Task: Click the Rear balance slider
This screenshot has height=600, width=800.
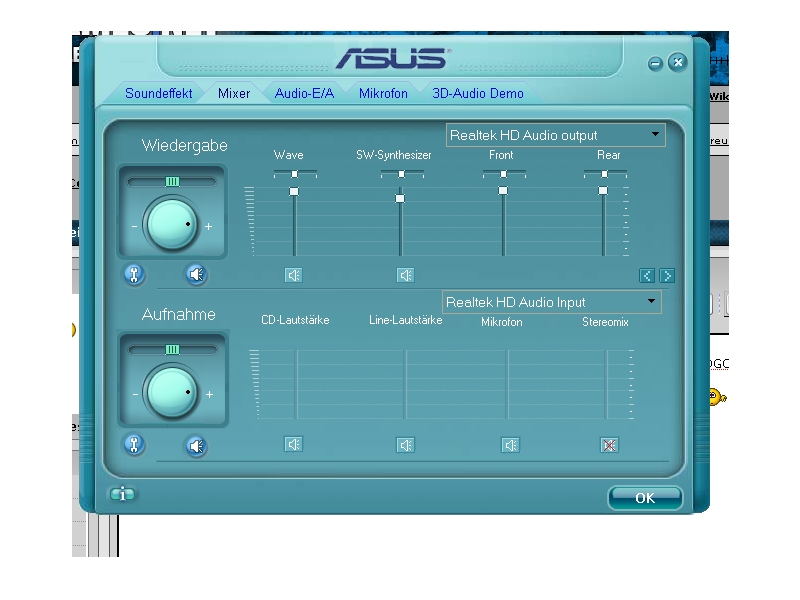Action: 605,174
